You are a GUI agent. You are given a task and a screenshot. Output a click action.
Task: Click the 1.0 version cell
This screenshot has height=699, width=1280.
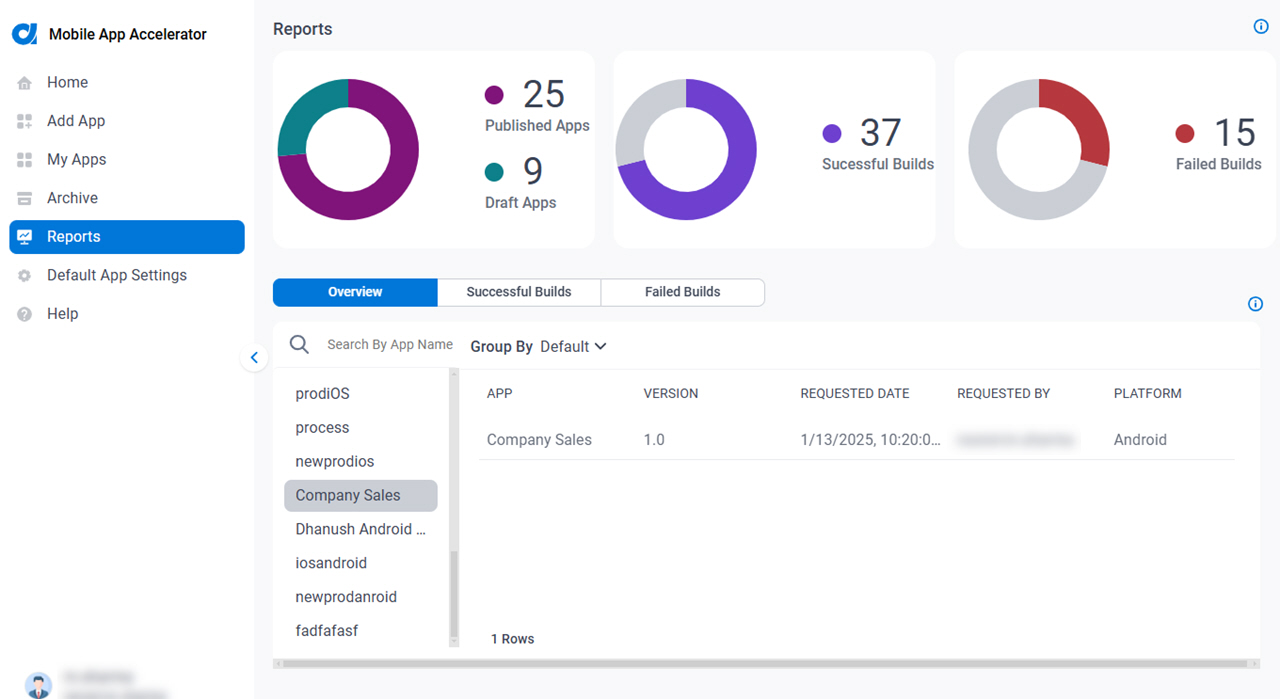point(654,440)
